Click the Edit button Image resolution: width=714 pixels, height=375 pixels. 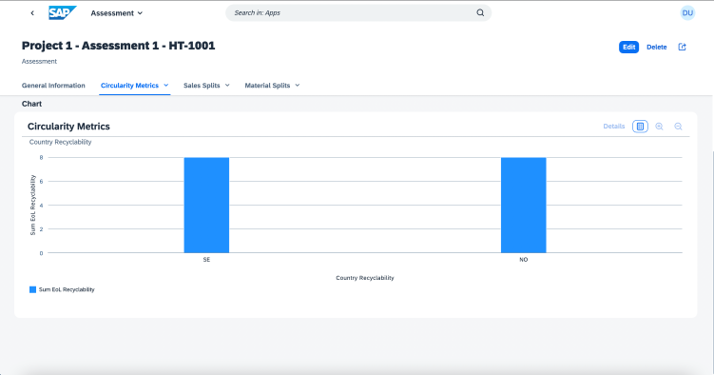(x=628, y=47)
